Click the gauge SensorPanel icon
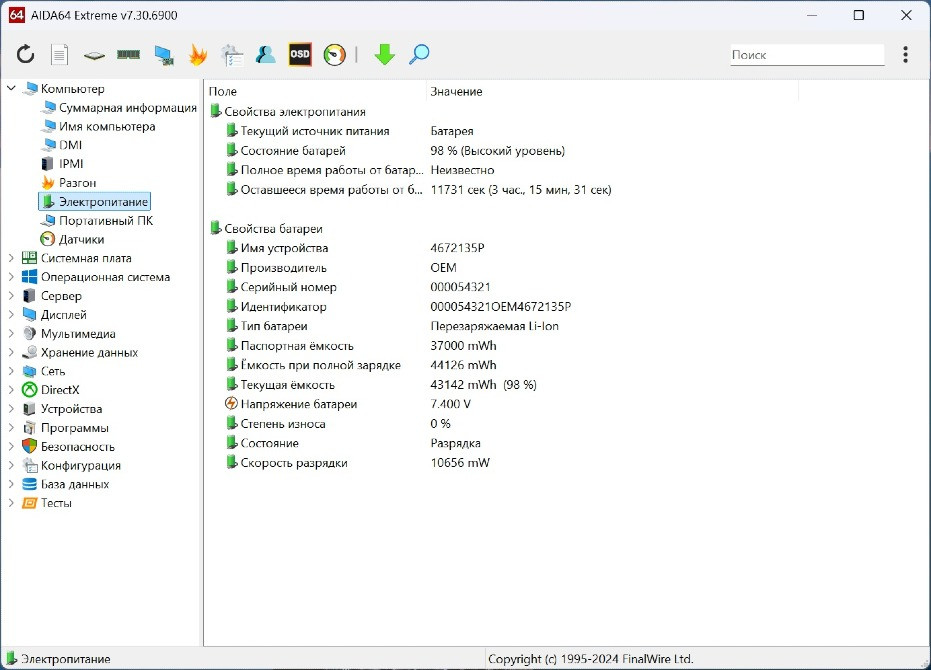Screen dimensions: 931x670 [335, 55]
